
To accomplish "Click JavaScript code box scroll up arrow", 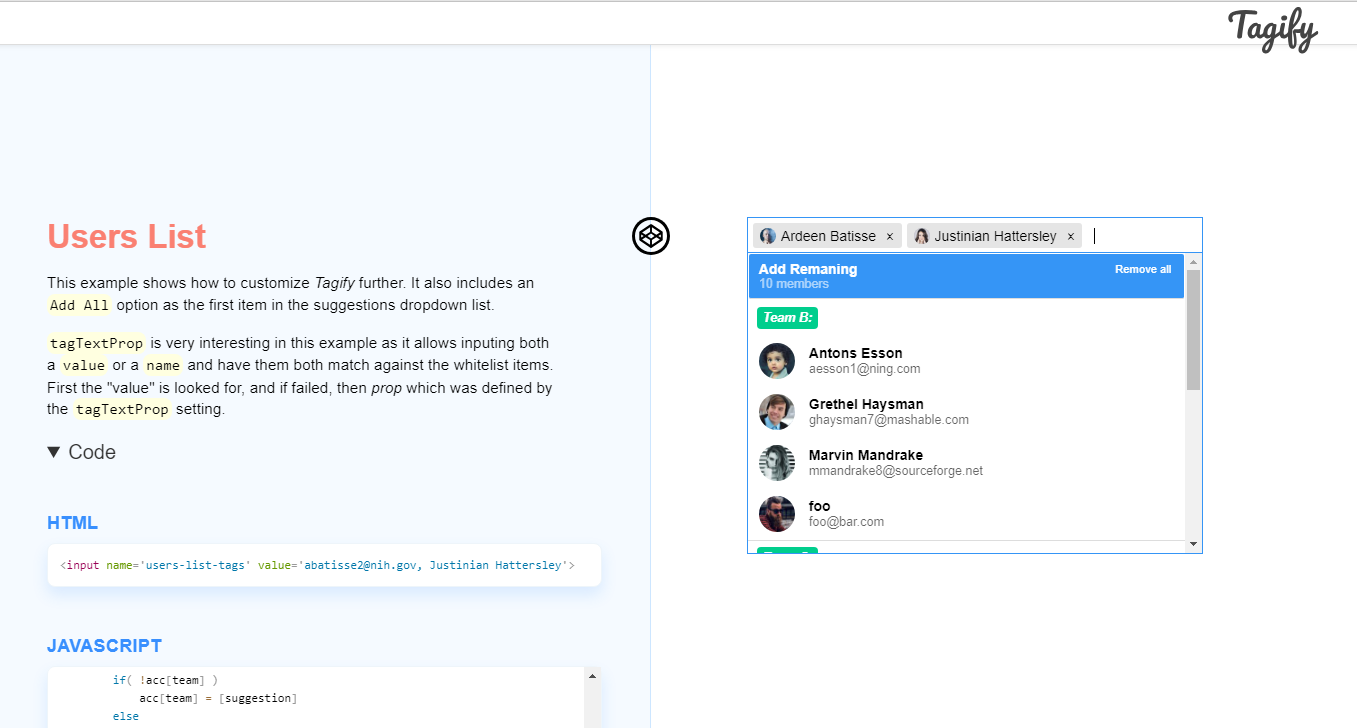I will [x=592, y=676].
